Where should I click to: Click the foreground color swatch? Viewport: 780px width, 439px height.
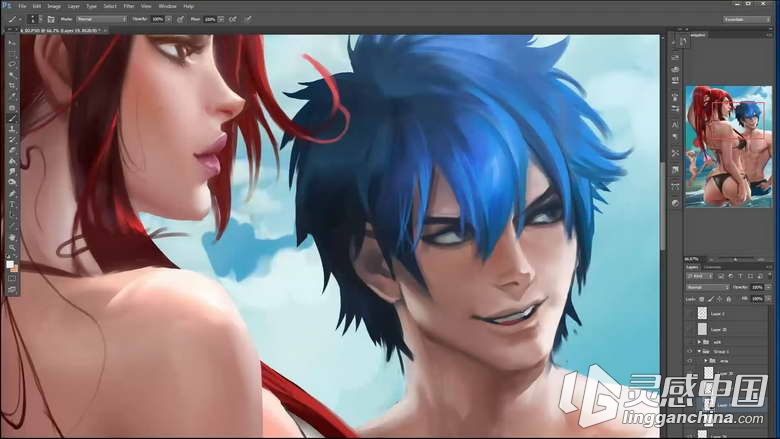(x=10, y=263)
